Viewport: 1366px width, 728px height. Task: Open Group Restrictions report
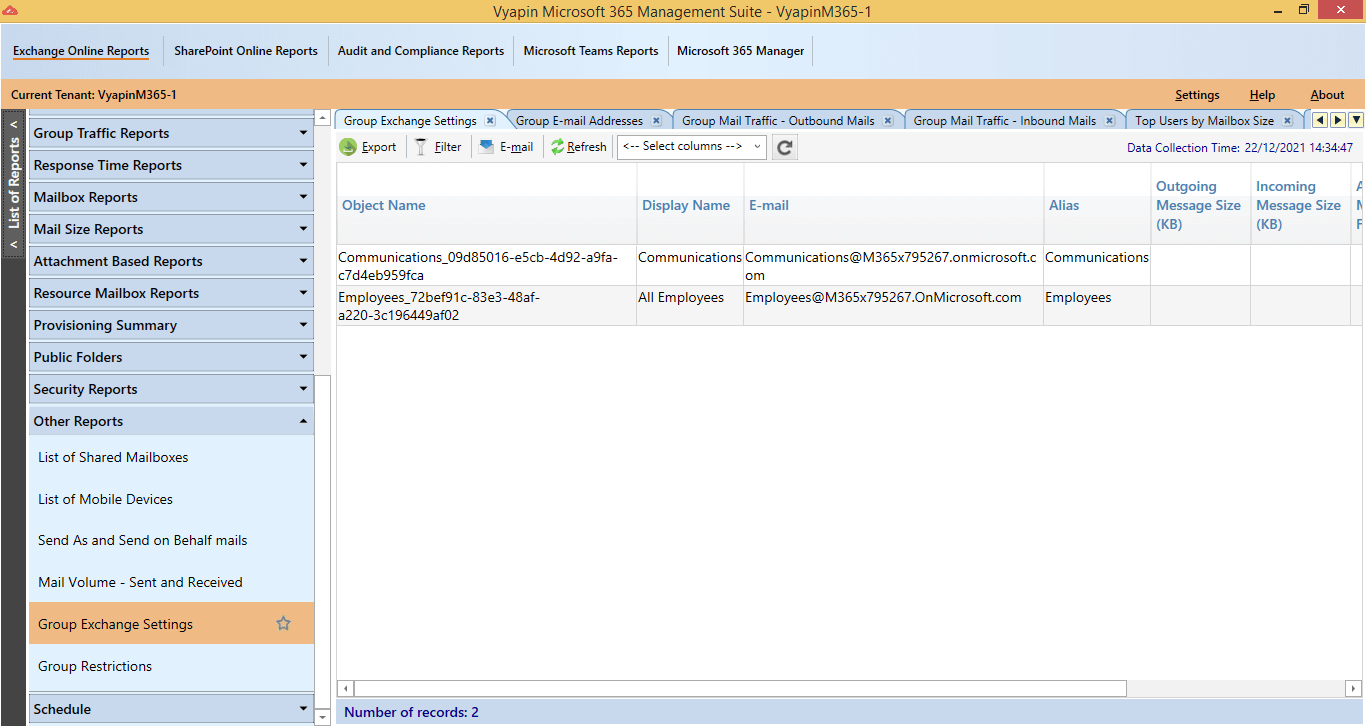pyautogui.click(x=171, y=666)
